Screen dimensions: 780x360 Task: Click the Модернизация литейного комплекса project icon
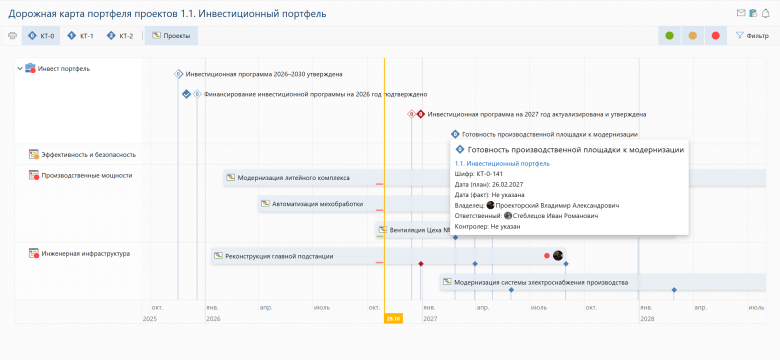click(x=230, y=178)
